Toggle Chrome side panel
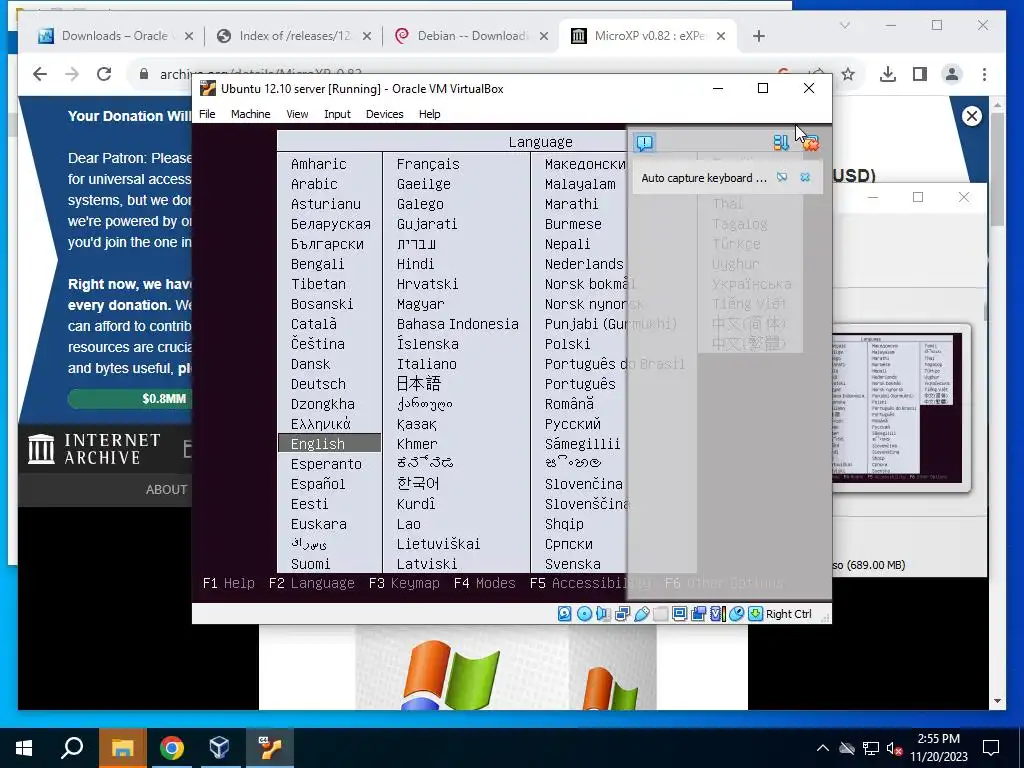The height and width of the screenshot is (768, 1024). click(x=920, y=74)
